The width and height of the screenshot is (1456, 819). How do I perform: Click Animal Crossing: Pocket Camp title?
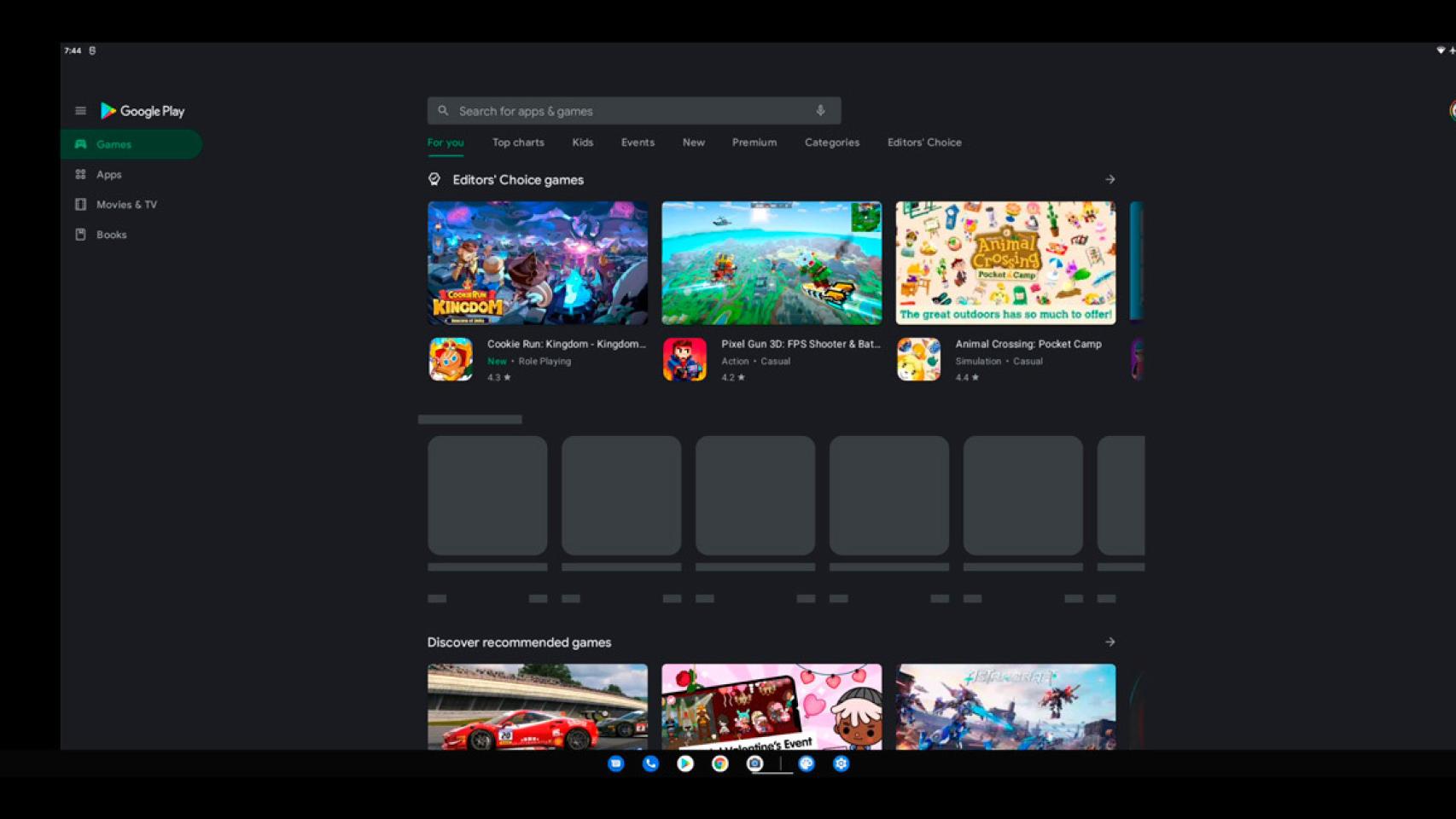coord(1028,344)
